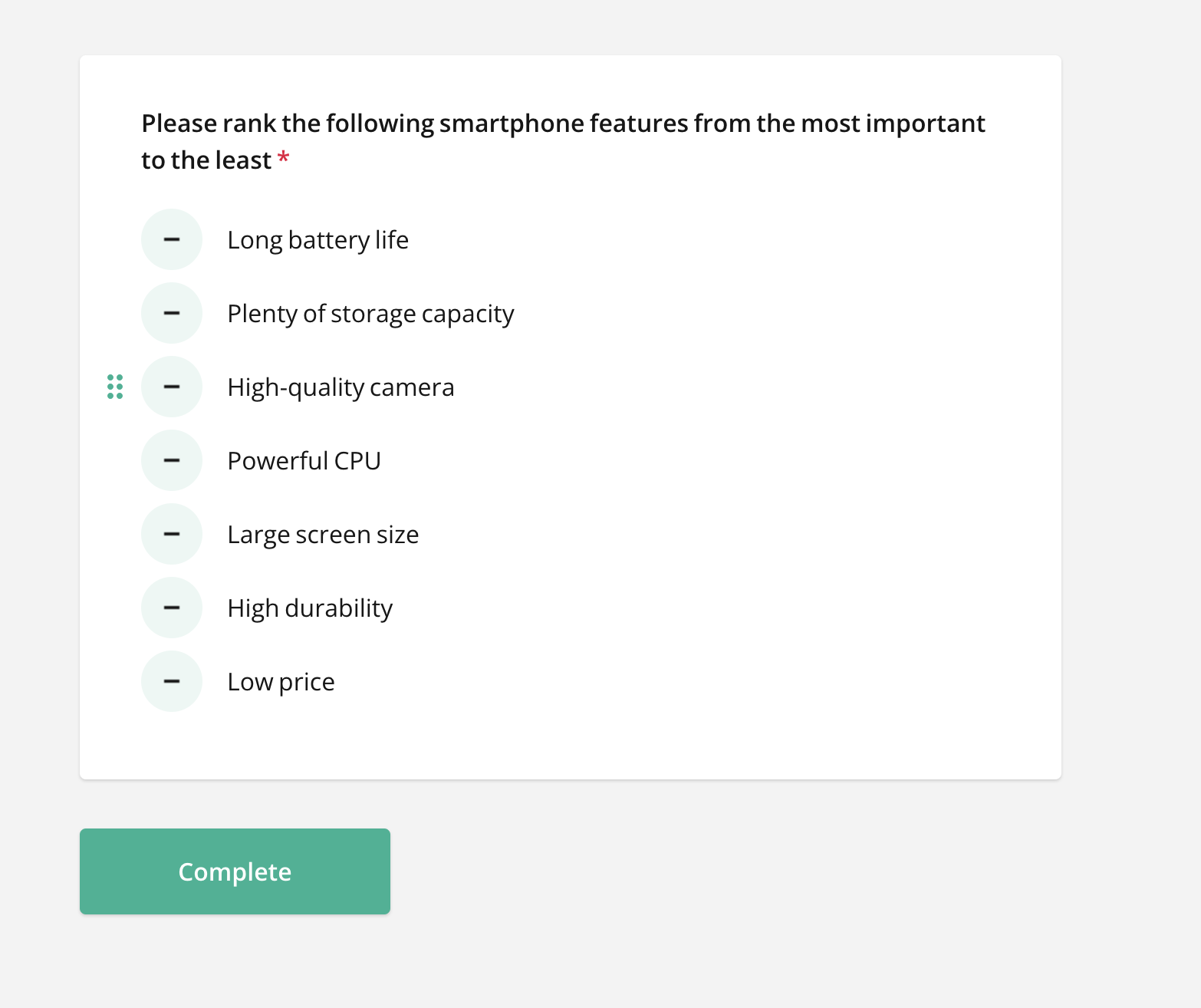Select the Powerful CPU item

[x=304, y=460]
